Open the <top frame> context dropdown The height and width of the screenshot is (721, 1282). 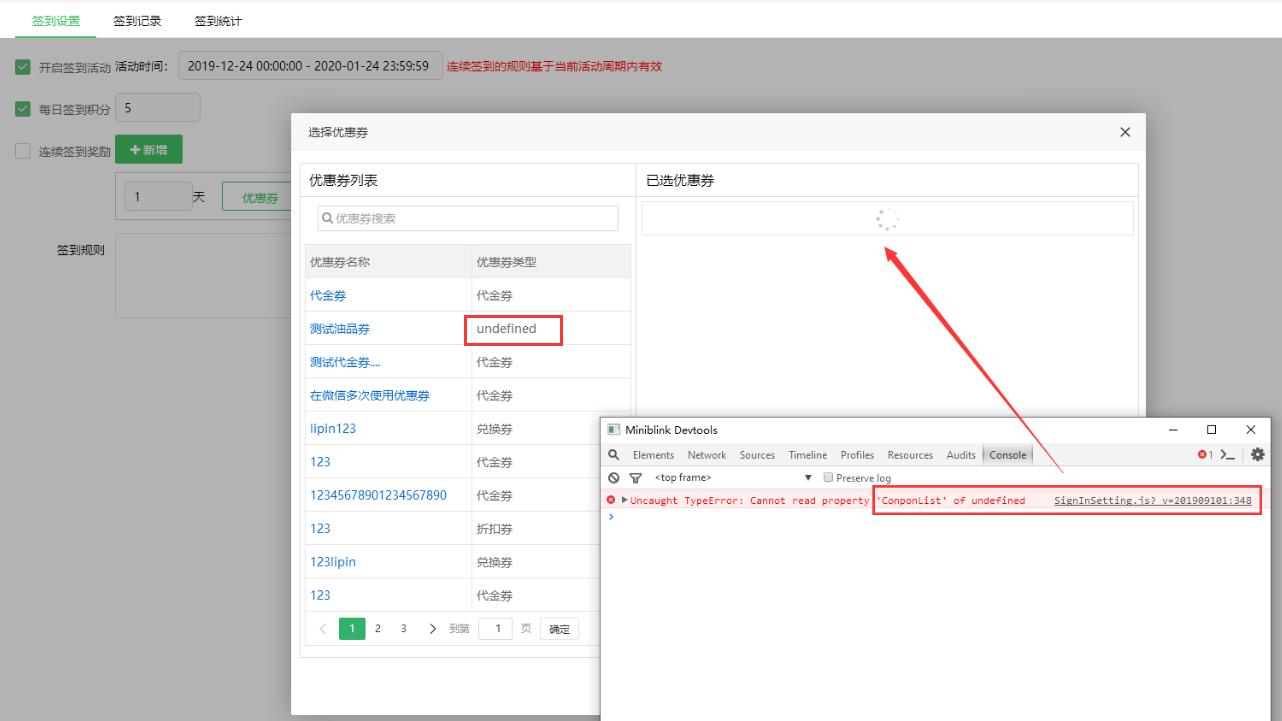click(733, 478)
